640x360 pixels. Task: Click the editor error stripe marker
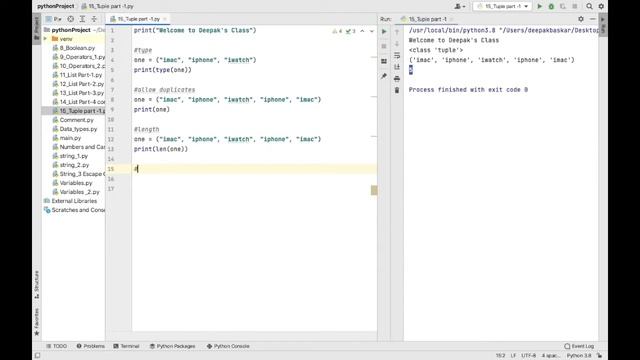[374, 190]
